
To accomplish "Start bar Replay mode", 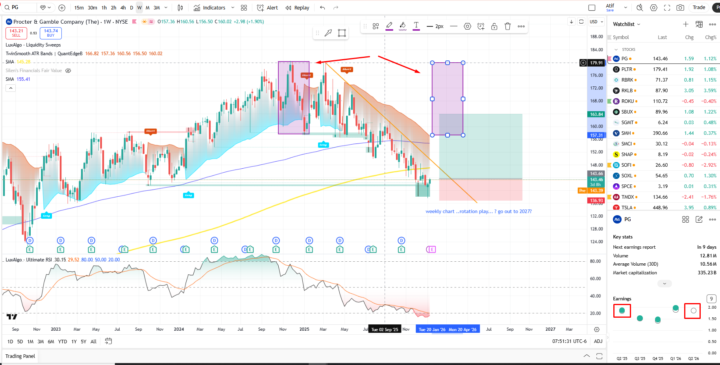I will [x=298, y=8].
